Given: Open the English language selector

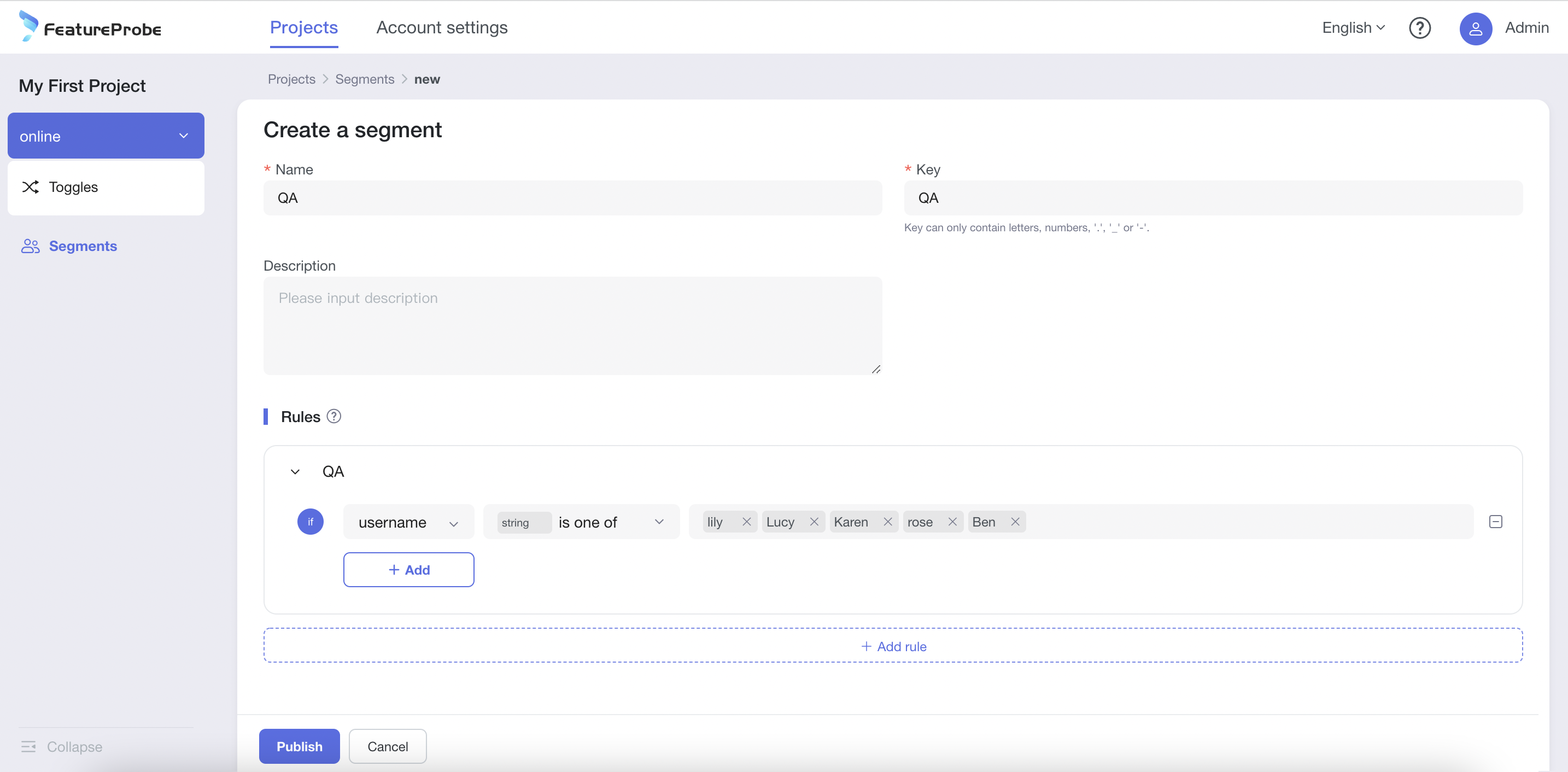Looking at the screenshot, I should (x=1353, y=28).
